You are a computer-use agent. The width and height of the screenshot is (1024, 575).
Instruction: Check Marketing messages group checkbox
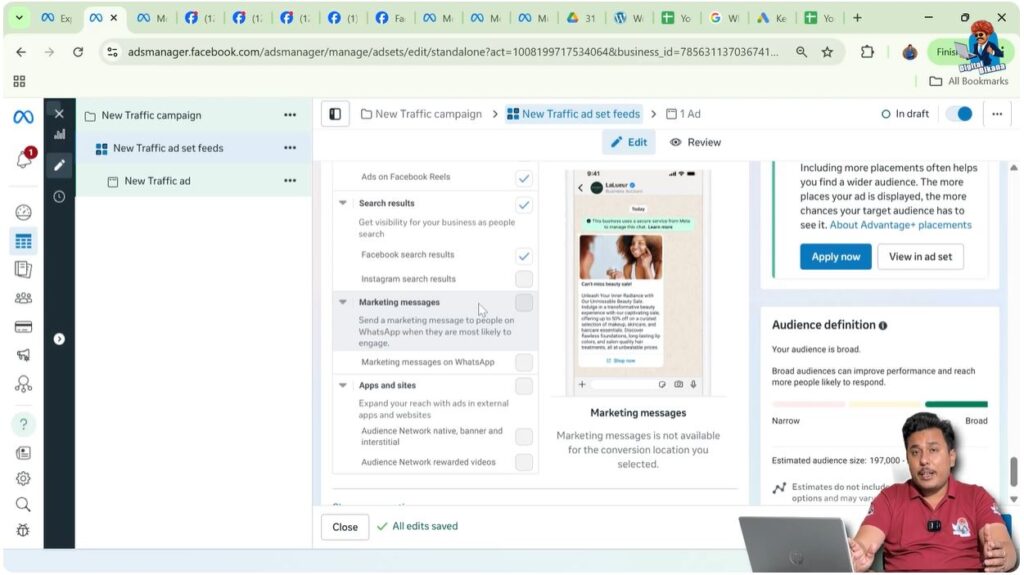pos(524,303)
